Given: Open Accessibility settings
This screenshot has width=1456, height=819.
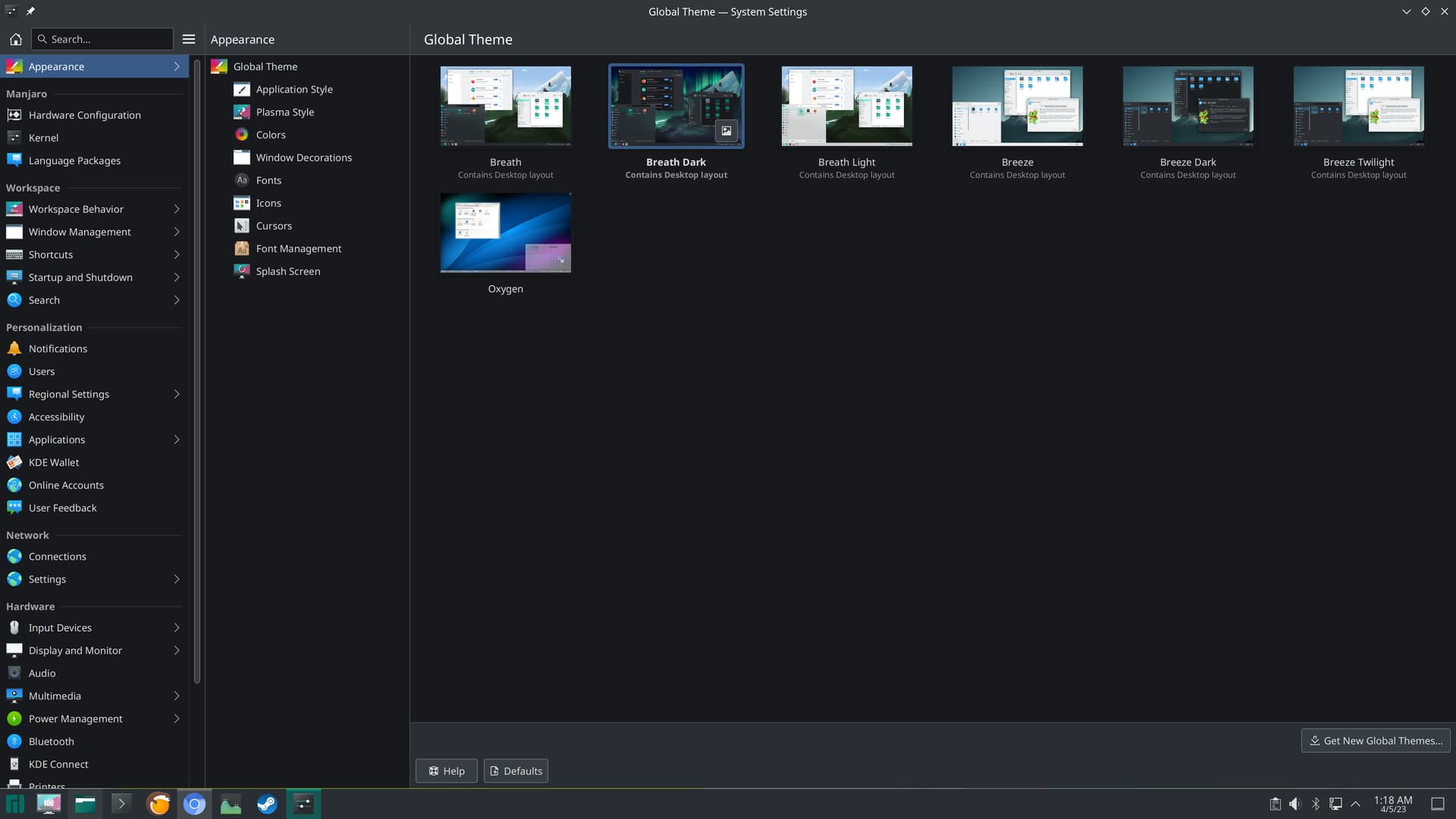Looking at the screenshot, I should click(94, 417).
